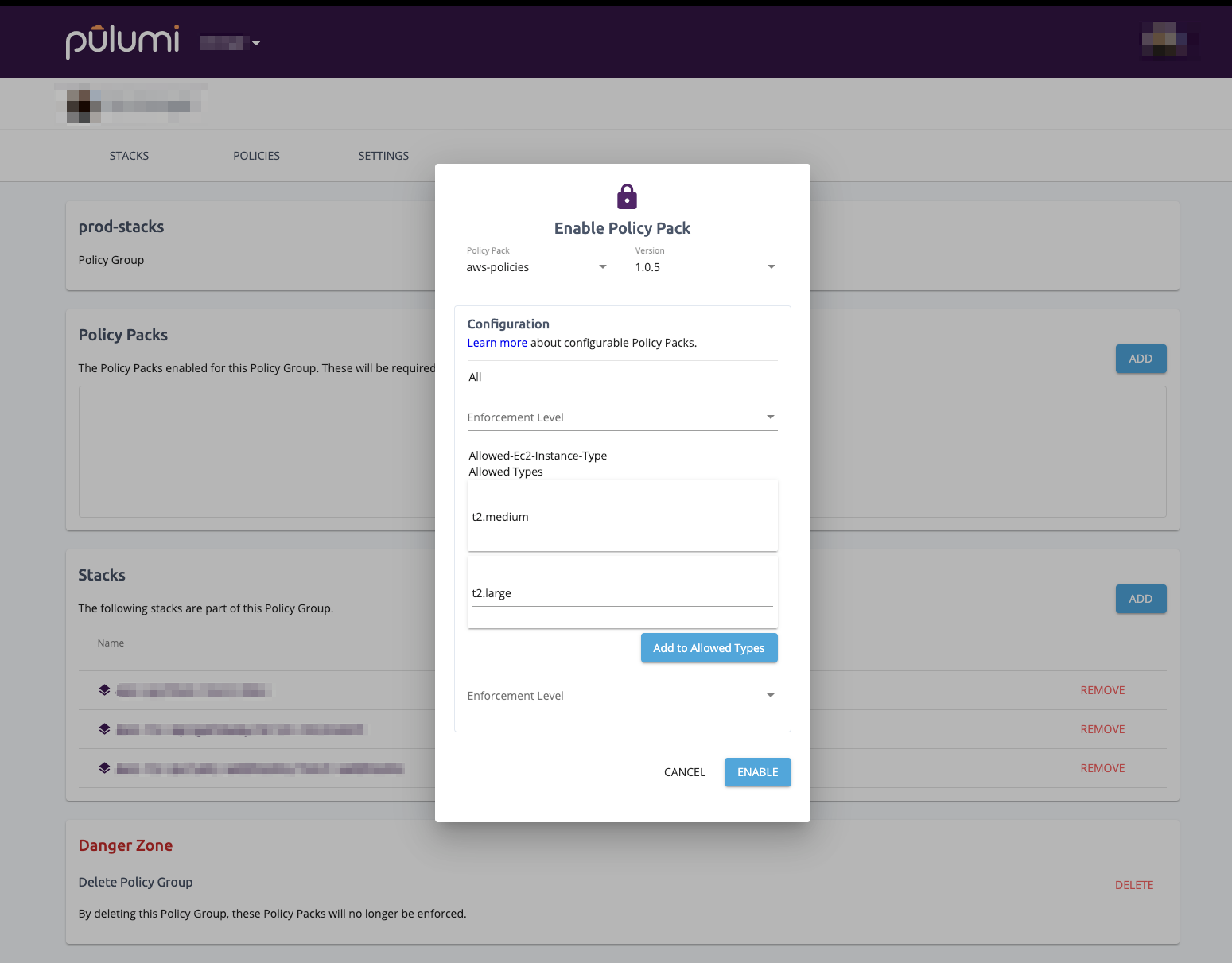Click the purple lock icon in dialog
This screenshot has width=1232, height=963.
click(x=627, y=196)
